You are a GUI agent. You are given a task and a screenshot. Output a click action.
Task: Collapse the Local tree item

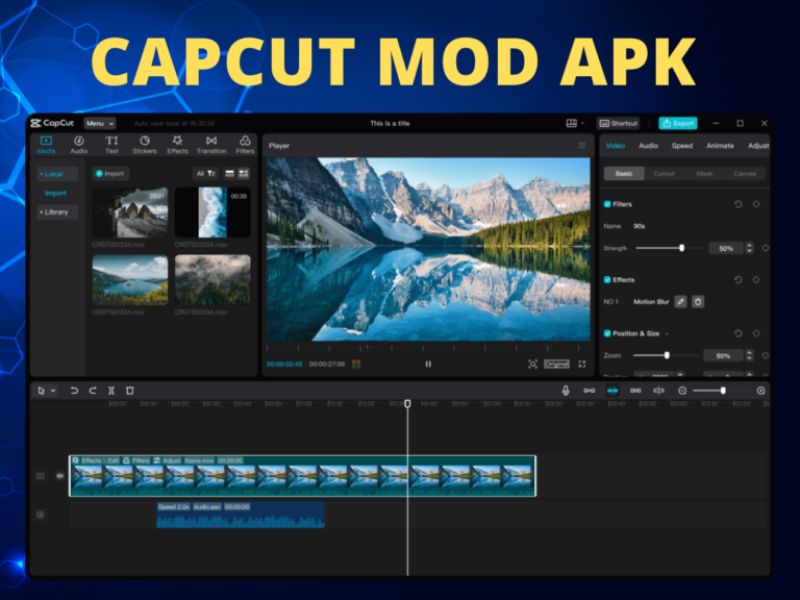tap(57, 174)
